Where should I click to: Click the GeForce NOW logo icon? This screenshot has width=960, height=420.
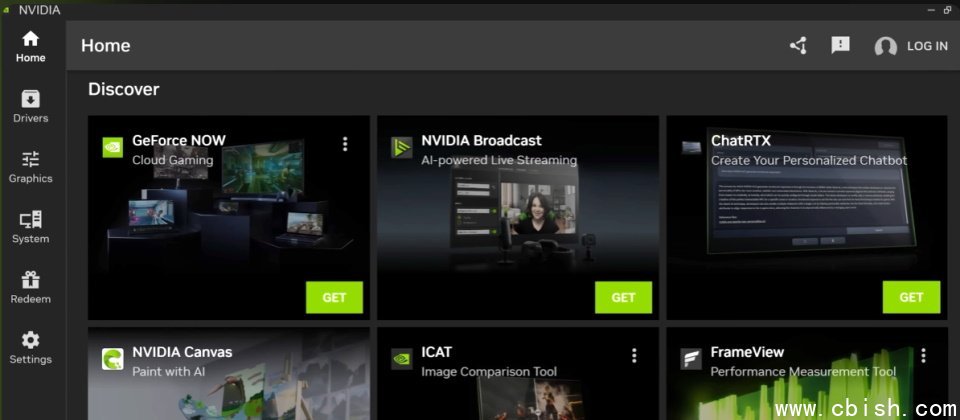[113, 148]
